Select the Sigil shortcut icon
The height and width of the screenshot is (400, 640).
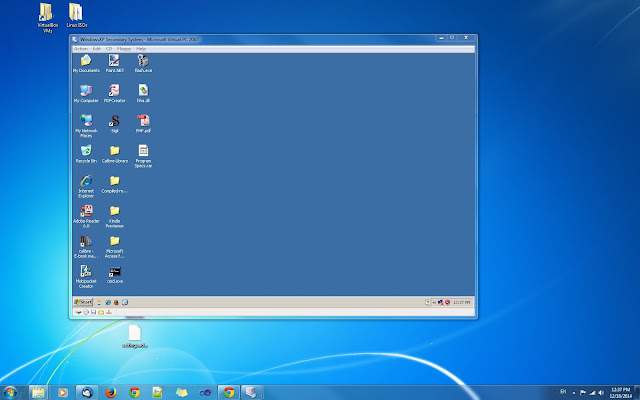coord(114,121)
